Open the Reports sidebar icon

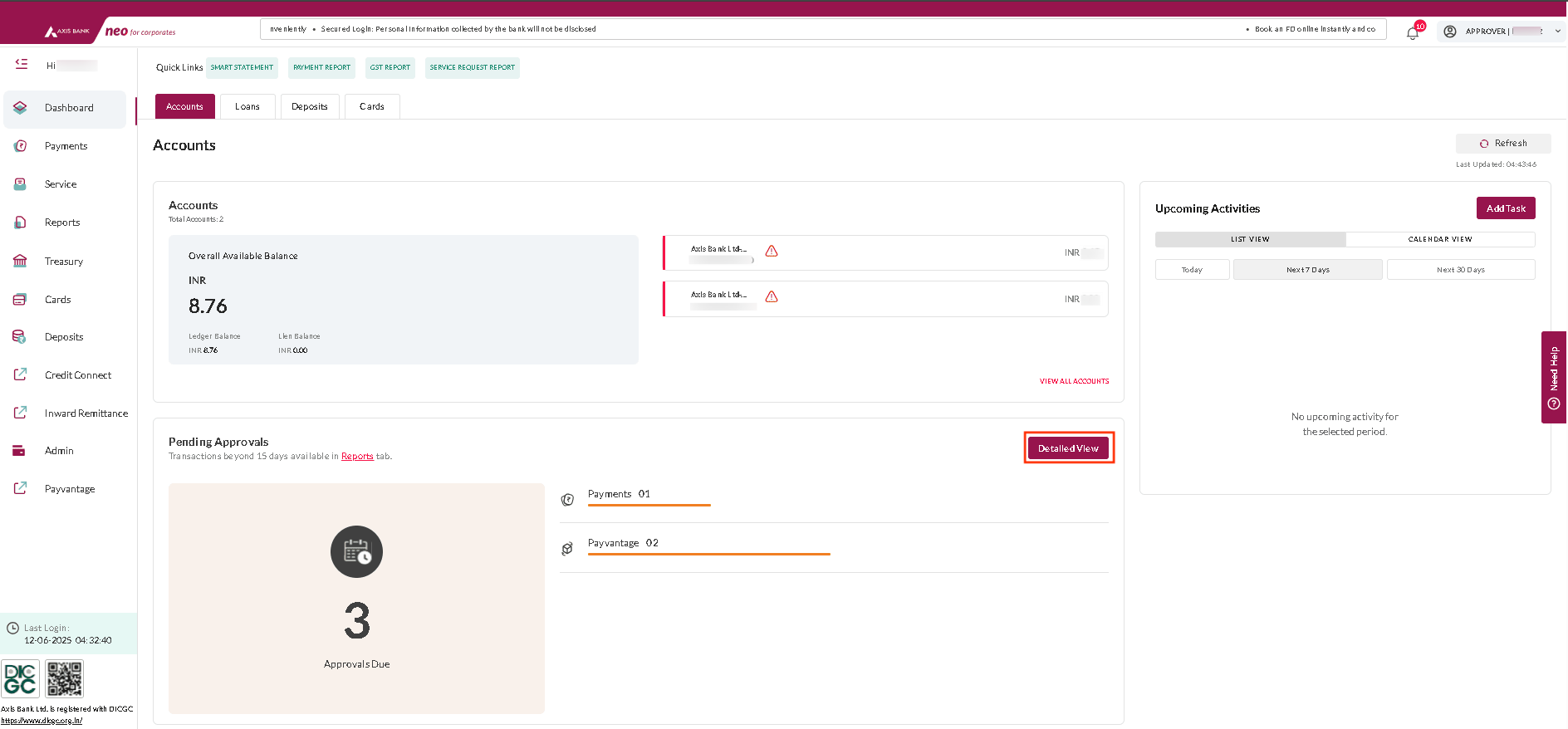[21, 223]
